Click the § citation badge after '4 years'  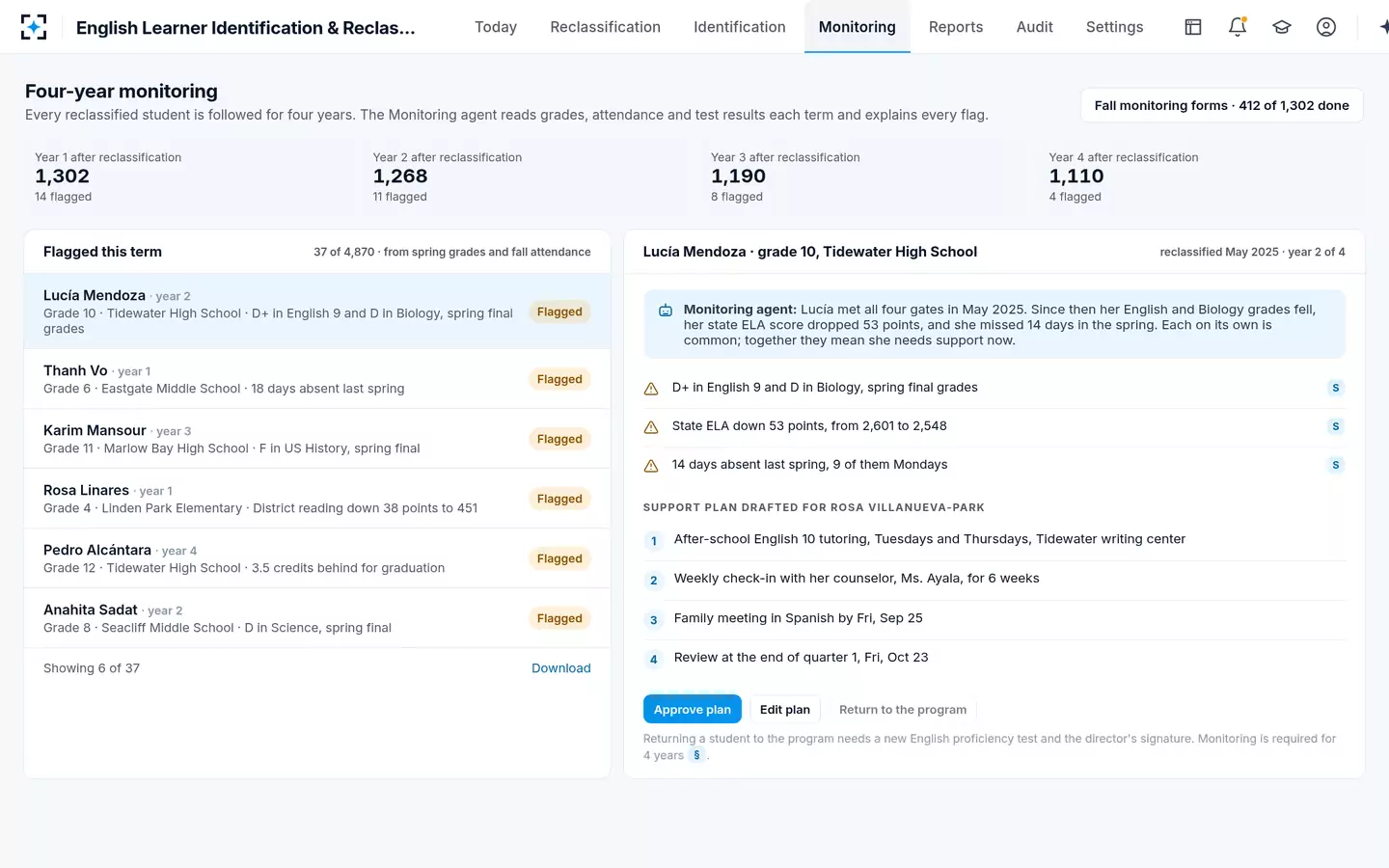[x=696, y=755]
